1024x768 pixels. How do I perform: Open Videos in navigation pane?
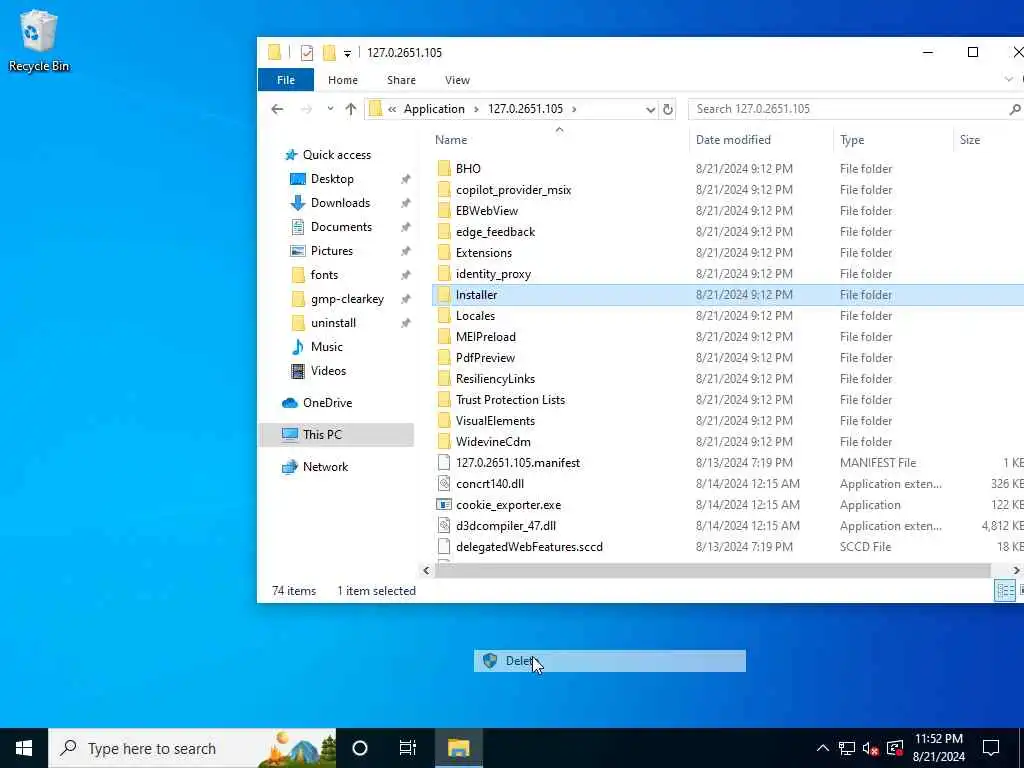pyautogui.click(x=328, y=371)
